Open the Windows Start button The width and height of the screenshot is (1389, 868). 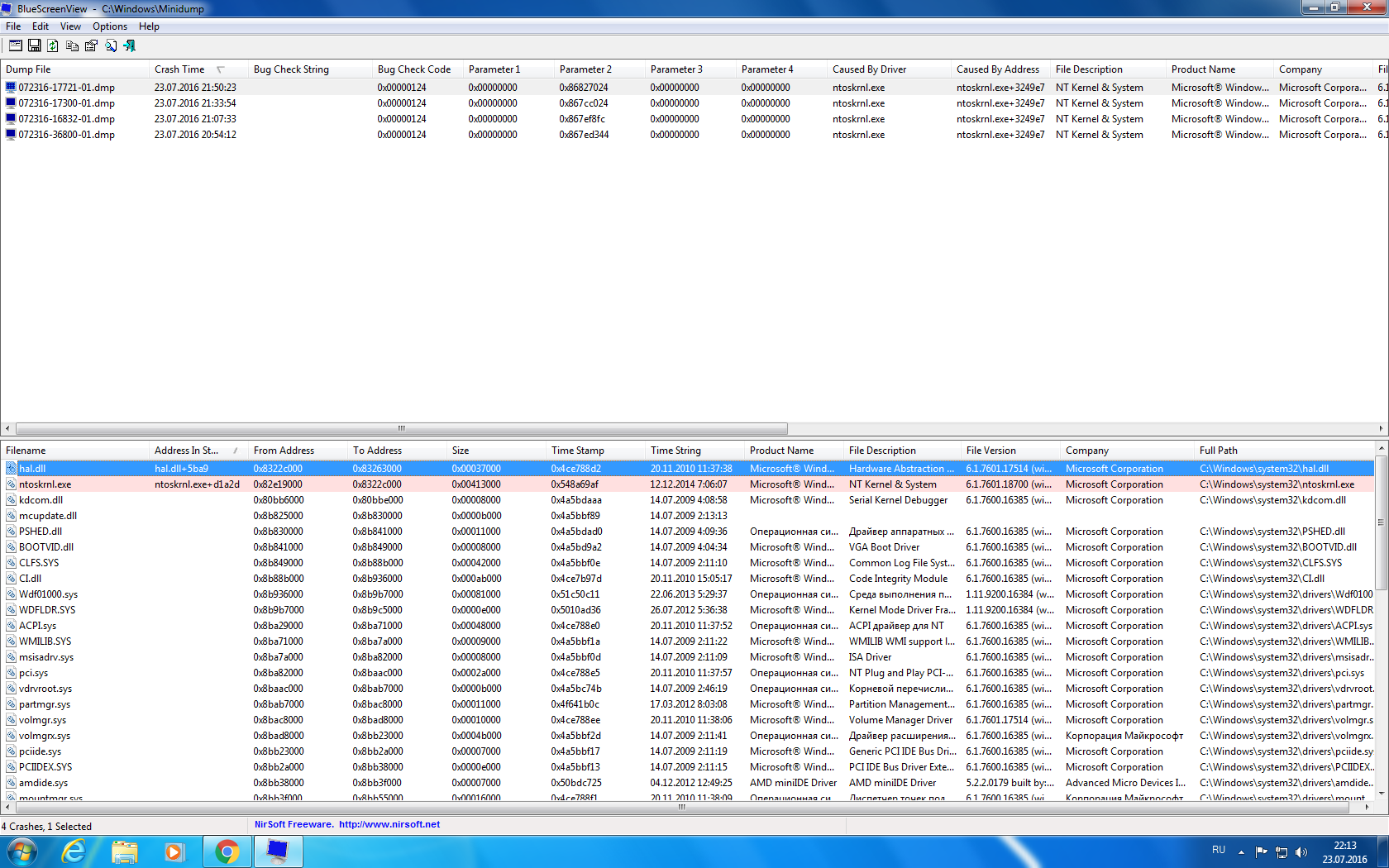[21, 851]
